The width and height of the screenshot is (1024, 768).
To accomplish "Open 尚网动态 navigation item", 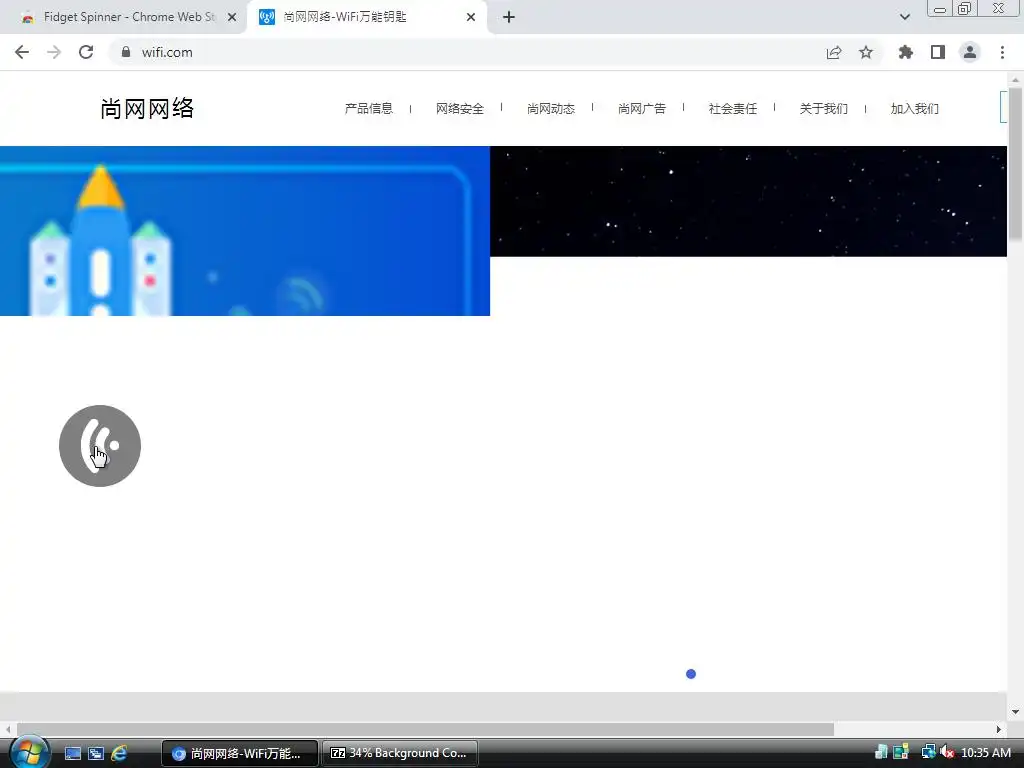I will [551, 108].
